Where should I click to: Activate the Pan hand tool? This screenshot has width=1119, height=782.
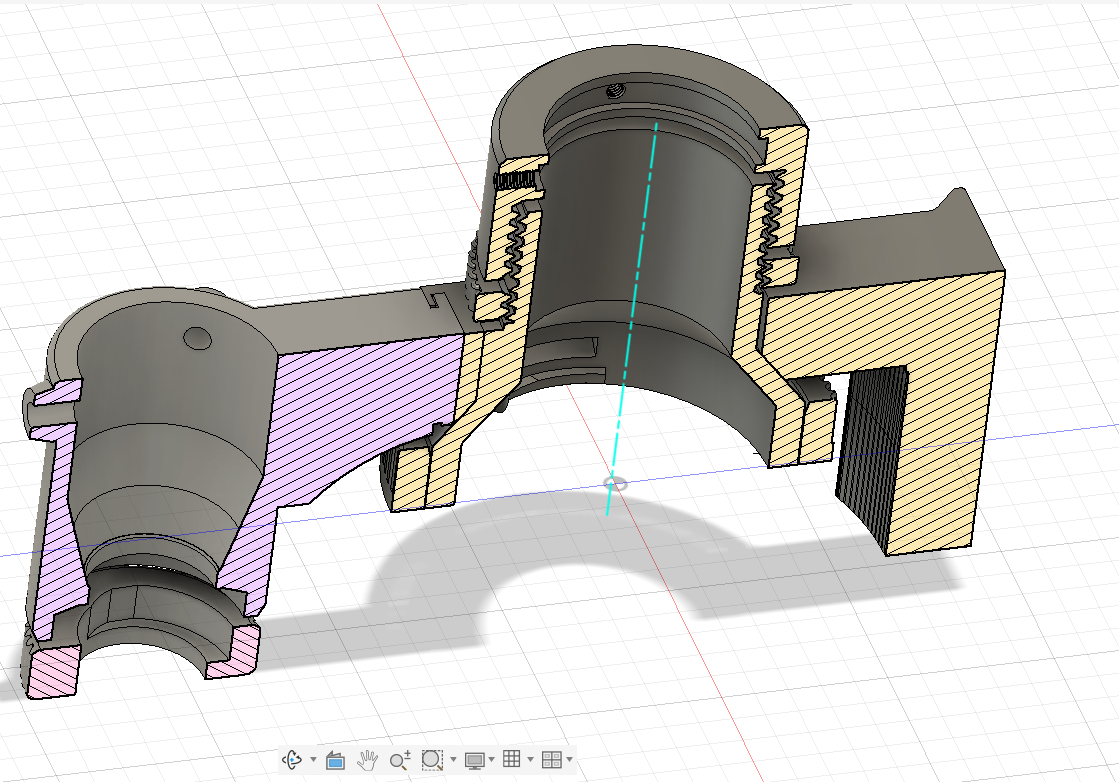click(367, 760)
